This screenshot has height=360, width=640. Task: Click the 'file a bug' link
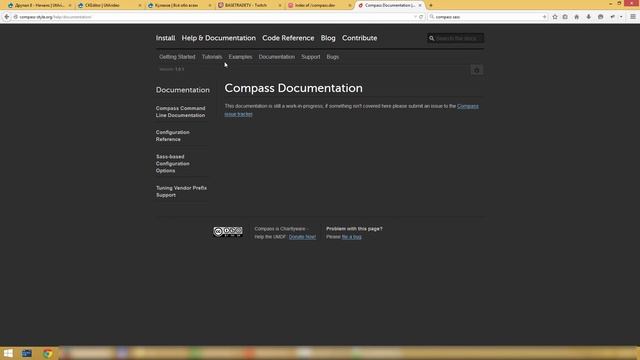click(351, 237)
